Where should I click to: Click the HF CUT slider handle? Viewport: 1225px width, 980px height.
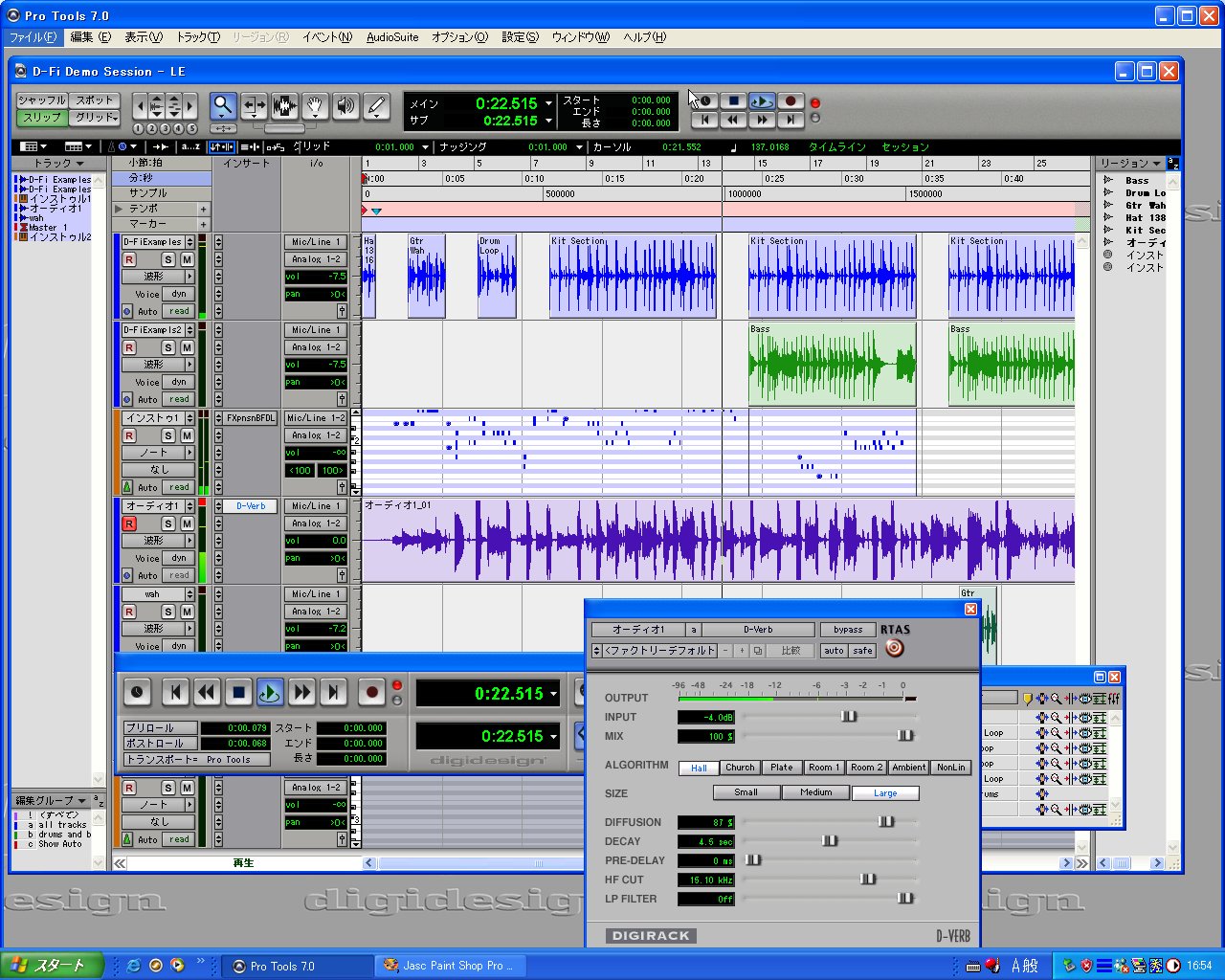click(x=867, y=879)
